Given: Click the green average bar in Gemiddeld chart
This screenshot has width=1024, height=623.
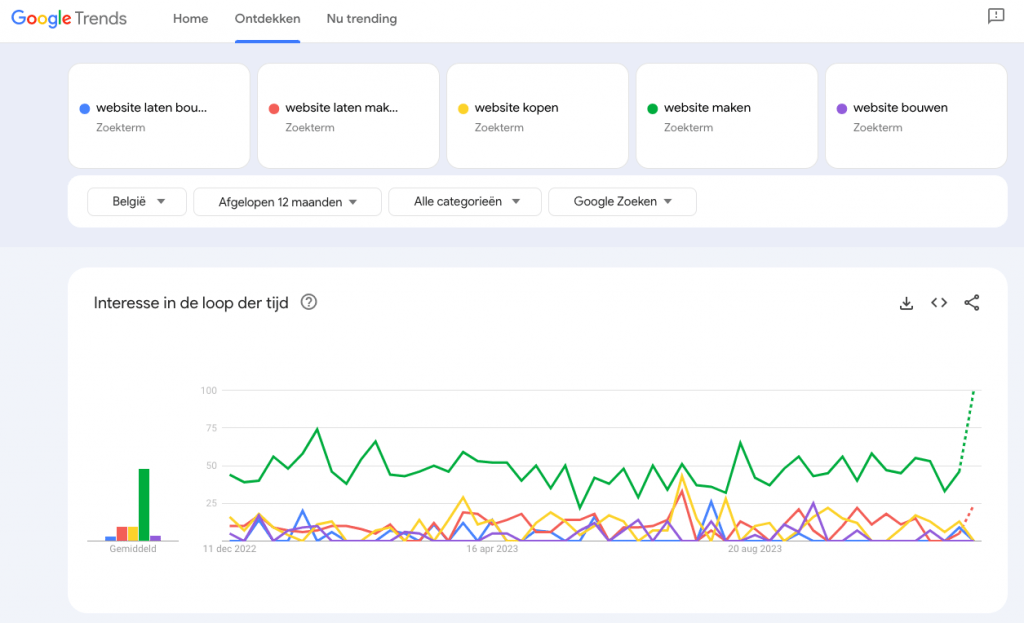Looking at the screenshot, I should click(x=144, y=505).
